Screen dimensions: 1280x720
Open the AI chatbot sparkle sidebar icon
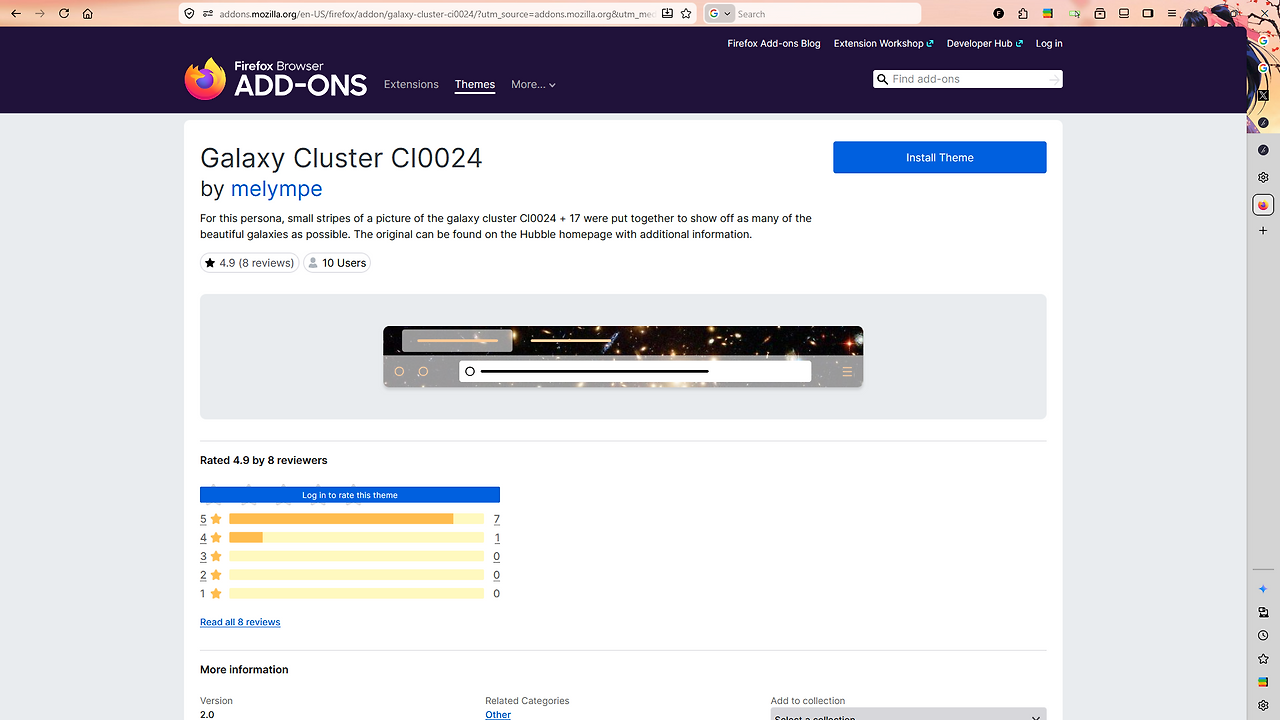coord(1263,589)
